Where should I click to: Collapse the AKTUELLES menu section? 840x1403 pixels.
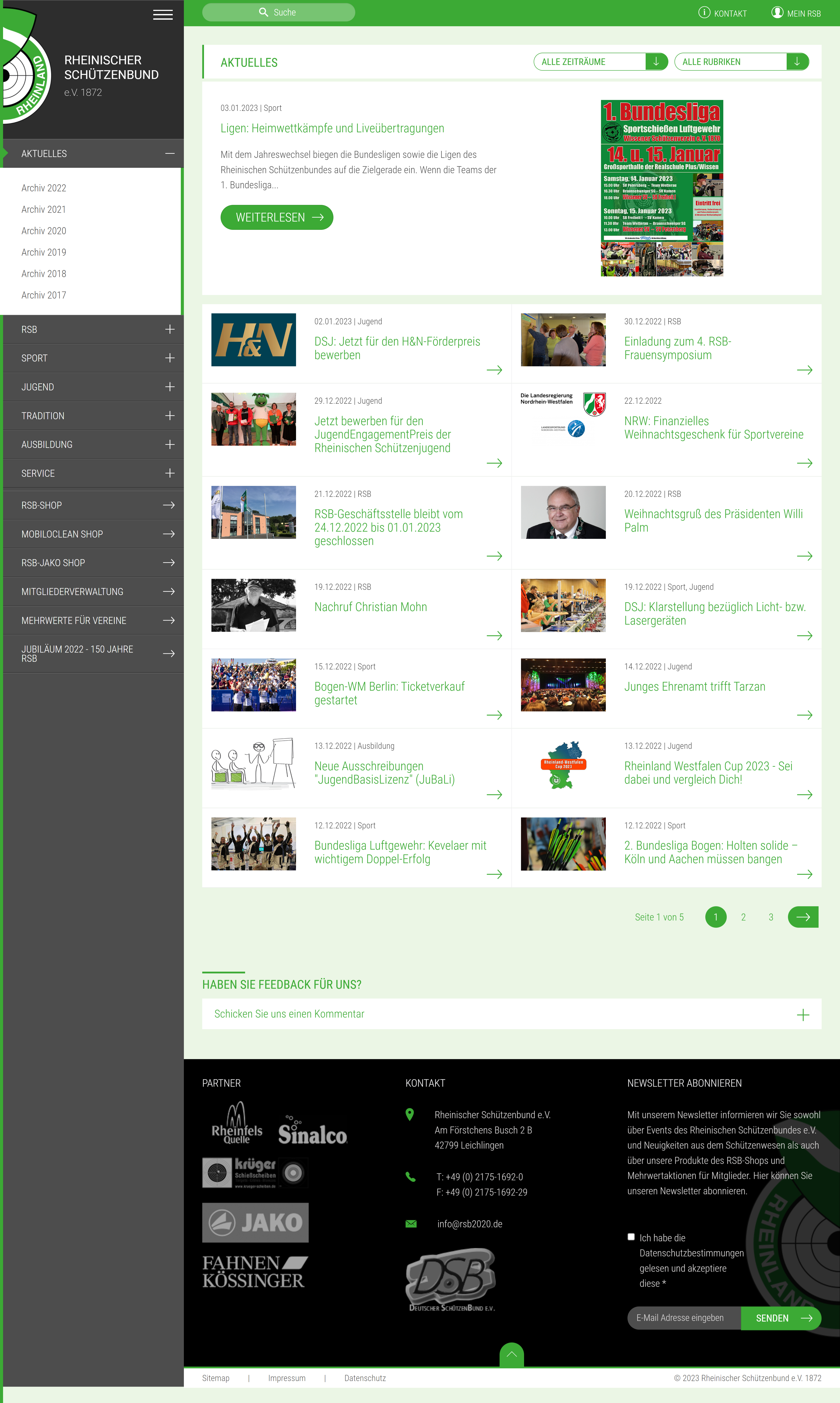pyautogui.click(x=170, y=153)
